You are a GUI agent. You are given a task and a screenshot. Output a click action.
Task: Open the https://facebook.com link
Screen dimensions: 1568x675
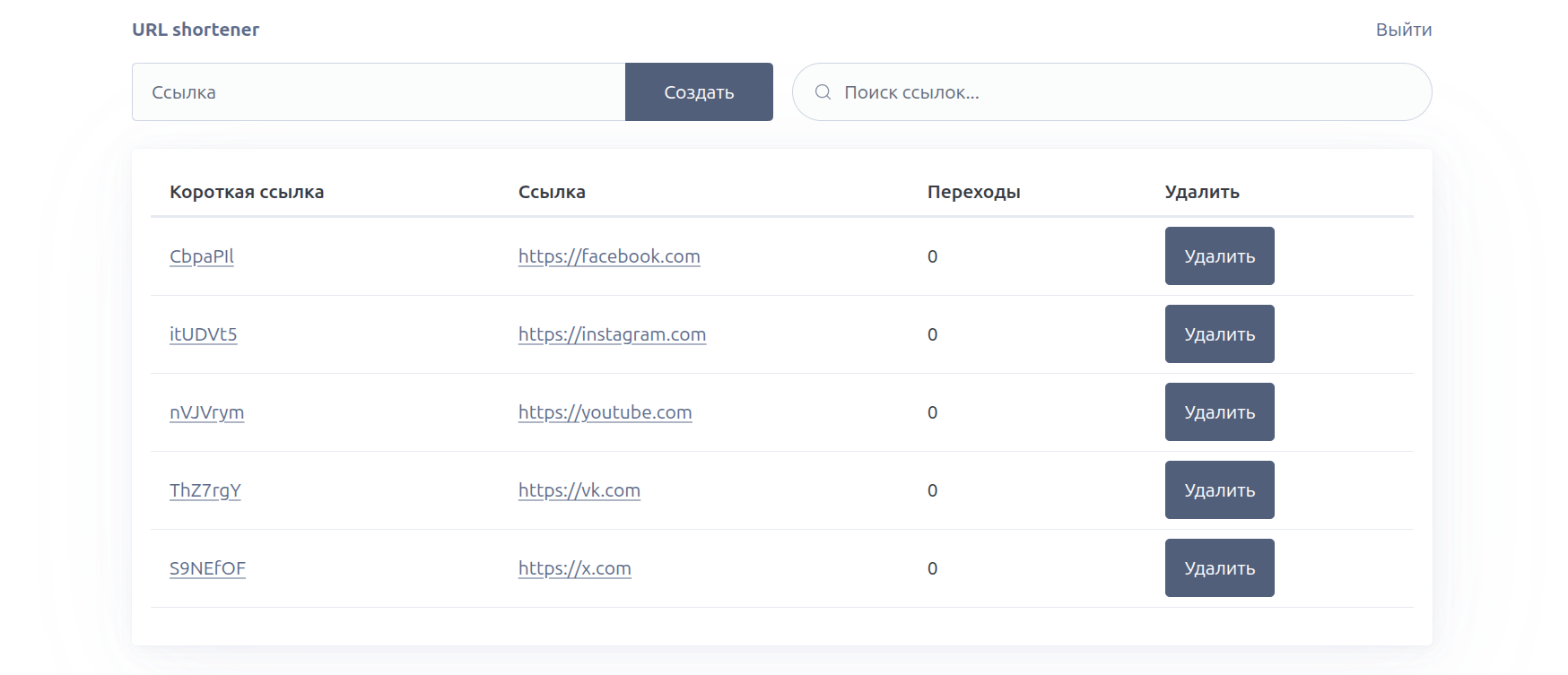click(609, 256)
